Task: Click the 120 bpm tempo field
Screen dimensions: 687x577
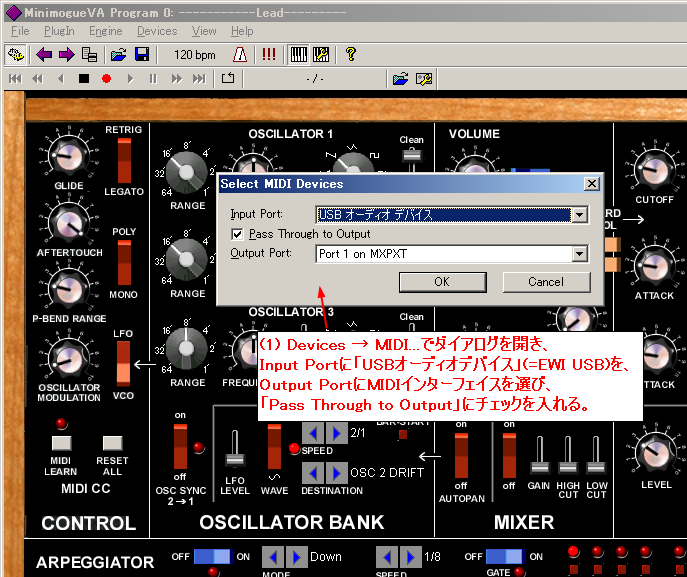Action: [195, 55]
